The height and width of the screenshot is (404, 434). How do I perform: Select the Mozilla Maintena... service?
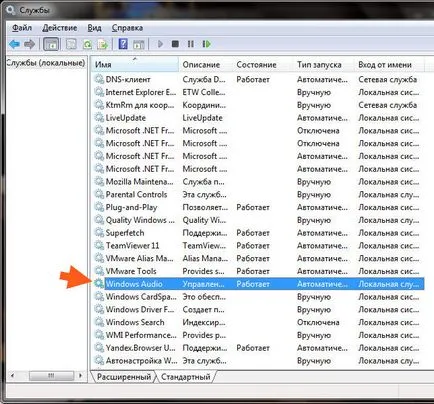(x=139, y=182)
